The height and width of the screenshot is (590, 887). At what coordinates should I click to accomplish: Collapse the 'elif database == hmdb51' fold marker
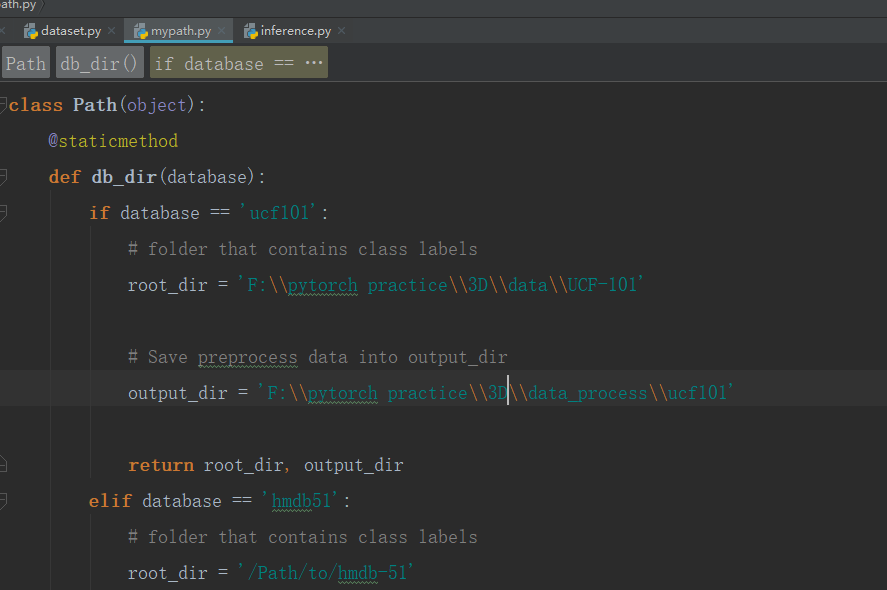pyautogui.click(x=3, y=500)
